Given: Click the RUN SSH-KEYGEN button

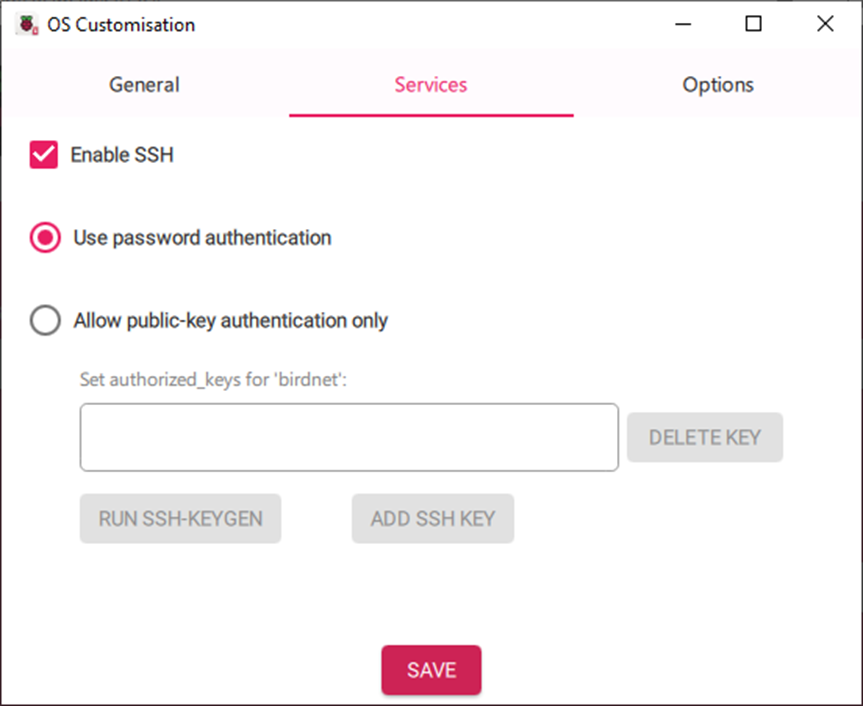Looking at the screenshot, I should [x=181, y=519].
